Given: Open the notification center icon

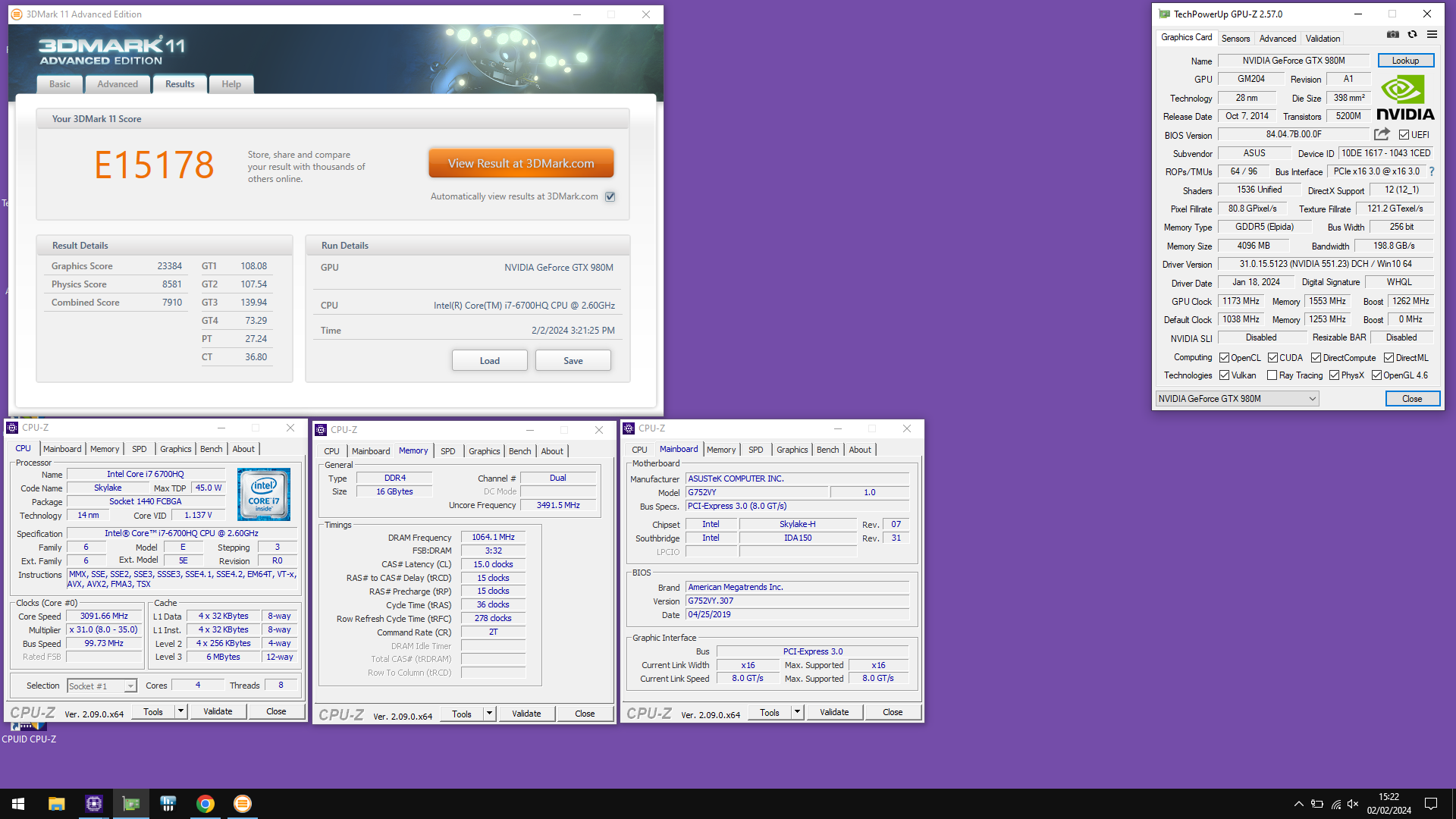Looking at the screenshot, I should 1431,804.
